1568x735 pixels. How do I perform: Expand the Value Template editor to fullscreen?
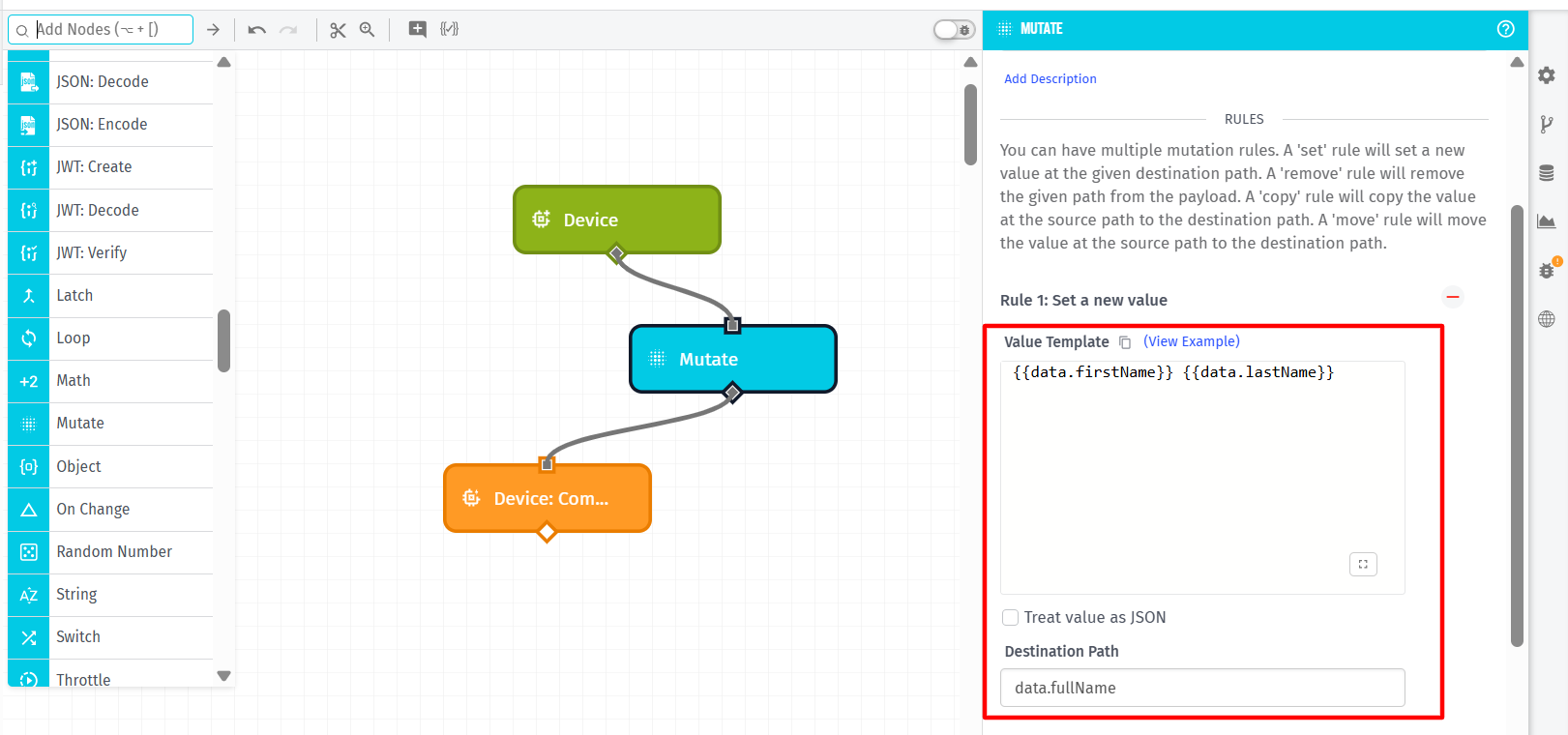1363,565
